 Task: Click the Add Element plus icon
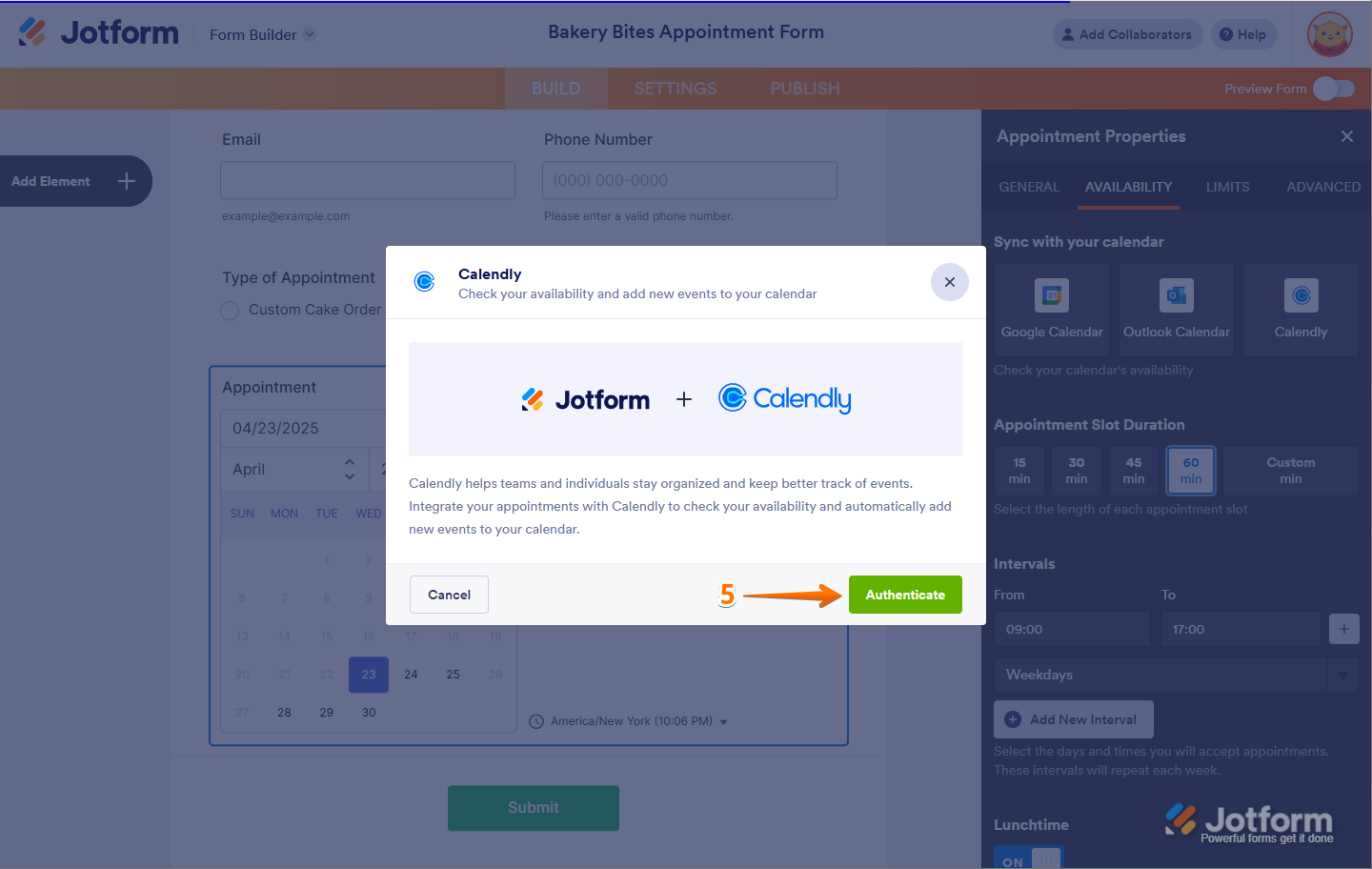coord(127,181)
